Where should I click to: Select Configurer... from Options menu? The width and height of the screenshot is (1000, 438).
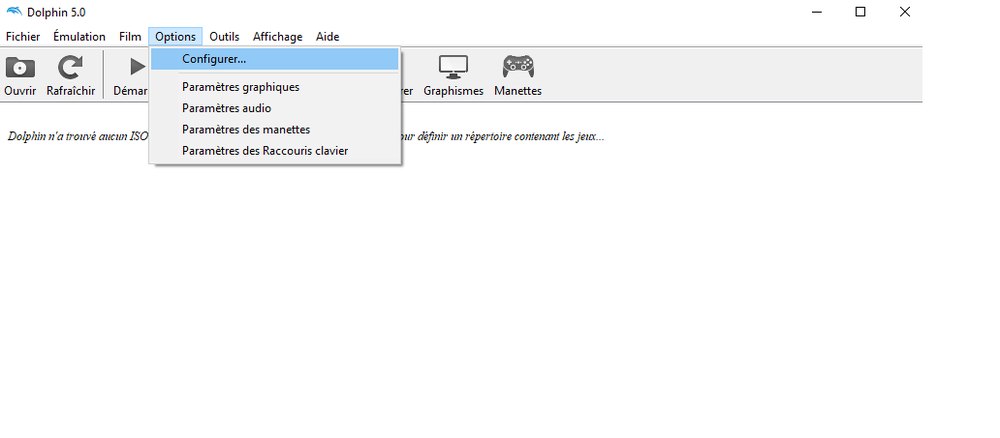point(275,59)
